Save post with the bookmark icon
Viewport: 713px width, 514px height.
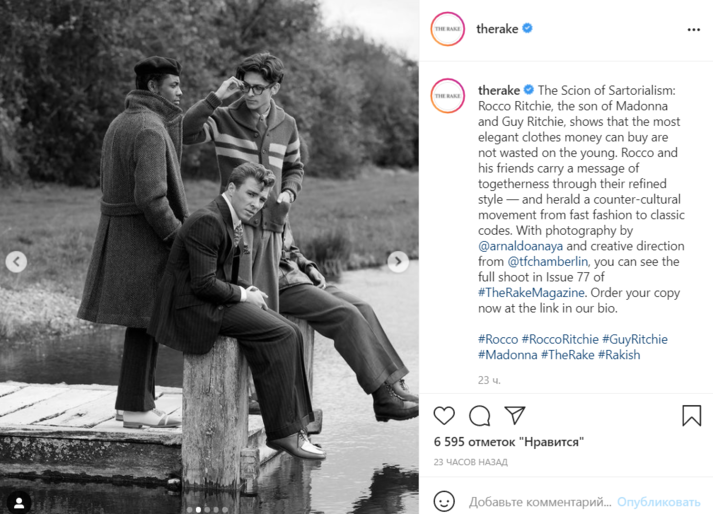691,415
